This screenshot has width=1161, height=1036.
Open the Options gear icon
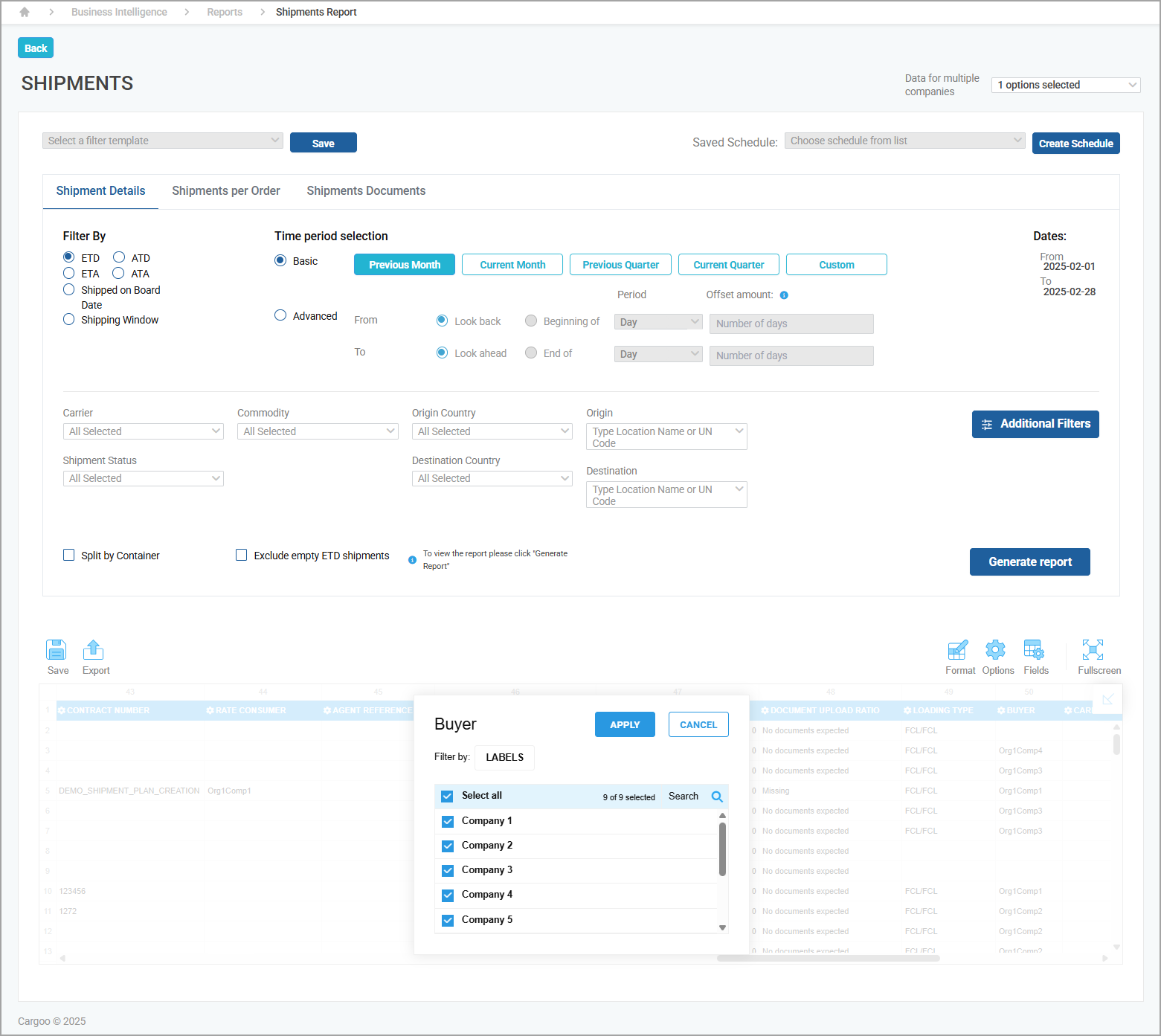point(995,650)
